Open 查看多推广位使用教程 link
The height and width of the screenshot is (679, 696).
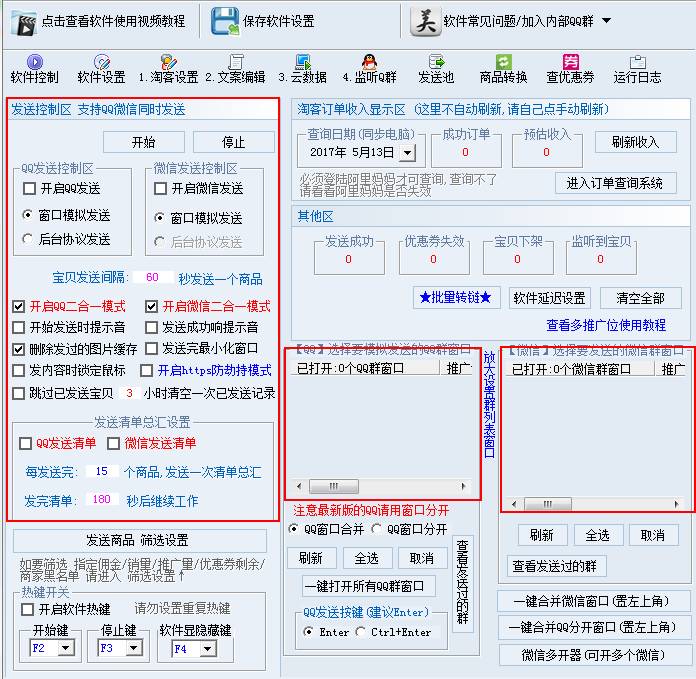pyautogui.click(x=606, y=325)
